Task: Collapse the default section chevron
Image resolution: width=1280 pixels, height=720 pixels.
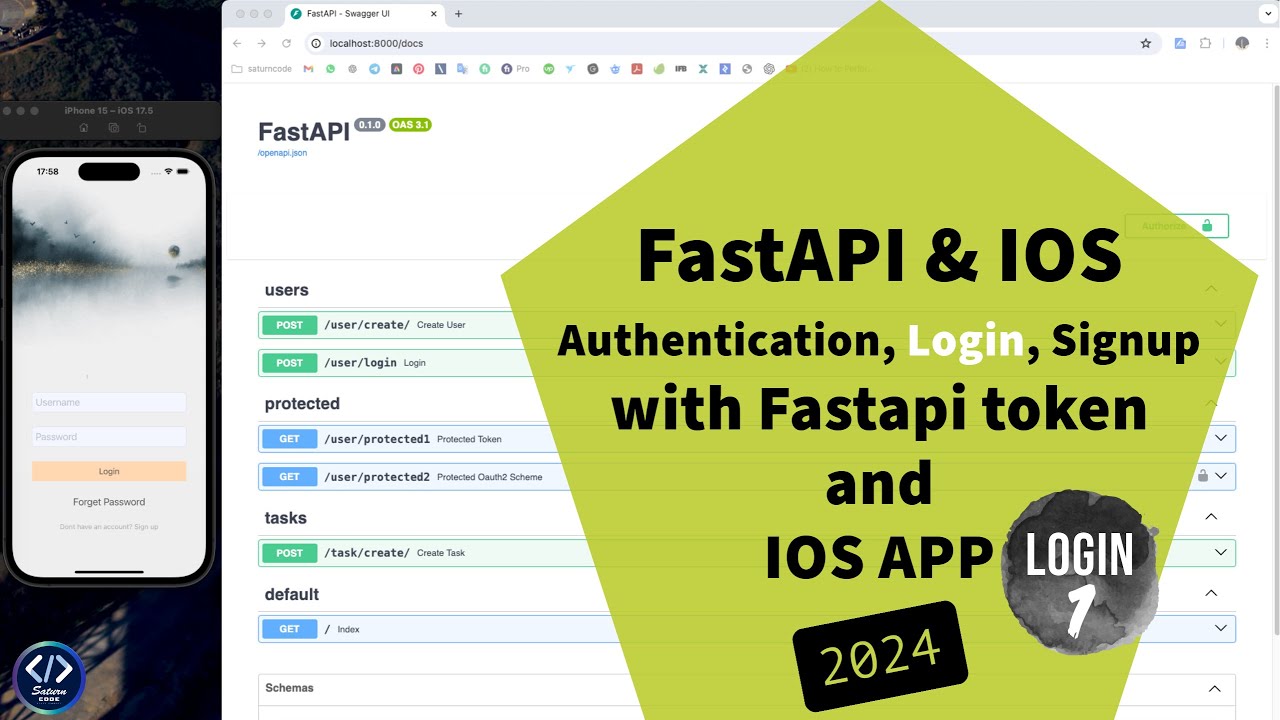Action: coord(1211,593)
